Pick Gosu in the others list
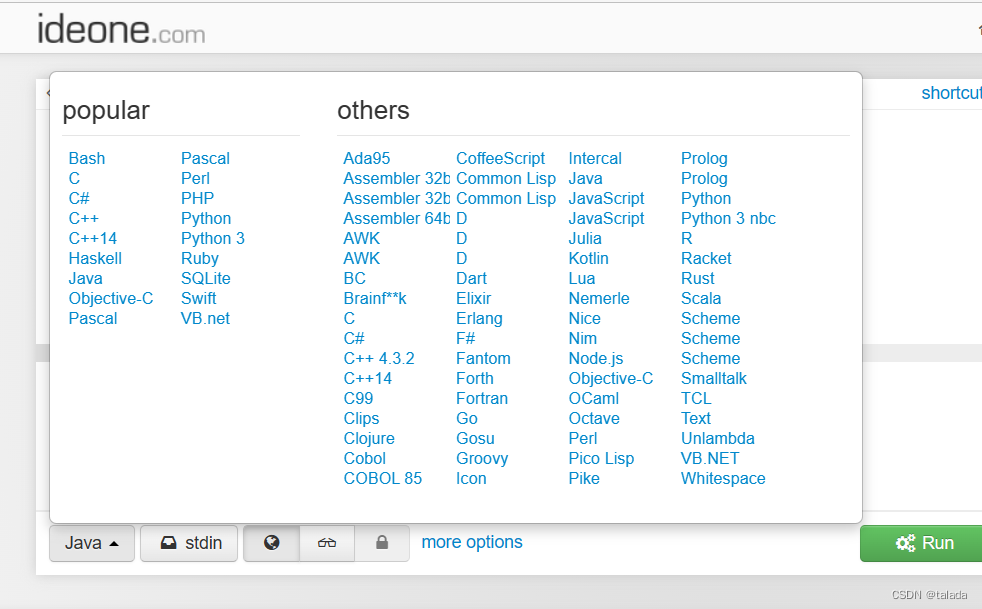 [475, 439]
